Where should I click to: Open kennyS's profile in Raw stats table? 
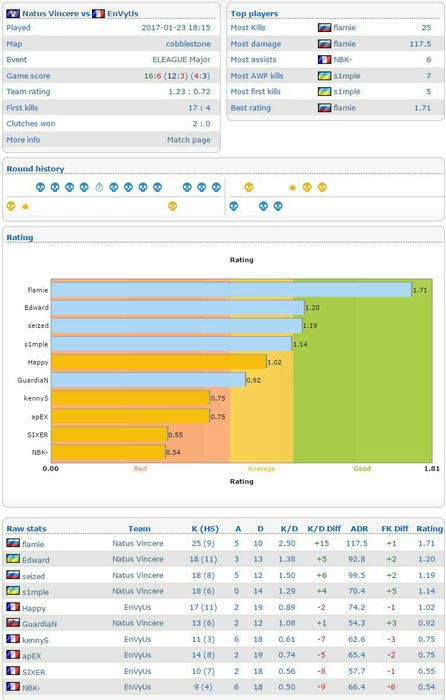pyautogui.click(x=35, y=640)
